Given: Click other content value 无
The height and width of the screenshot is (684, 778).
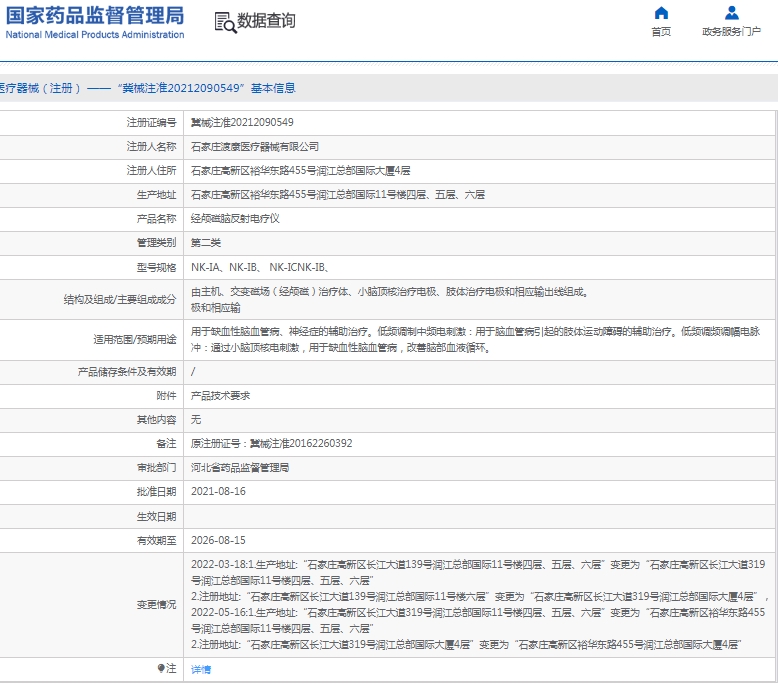Looking at the screenshot, I should coord(196,420).
